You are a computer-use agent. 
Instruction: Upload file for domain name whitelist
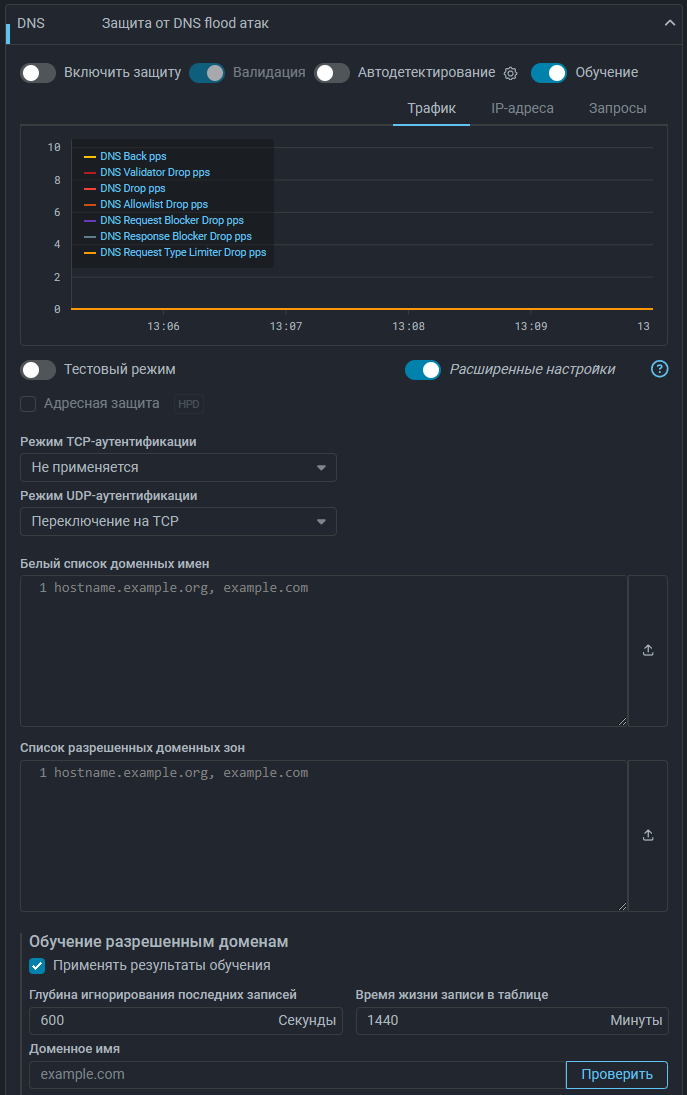click(x=647, y=650)
